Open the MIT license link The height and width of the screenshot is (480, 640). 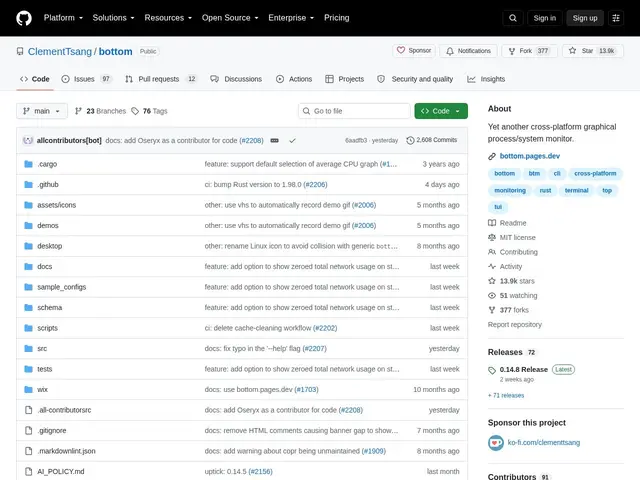pyautogui.click(x=512, y=238)
